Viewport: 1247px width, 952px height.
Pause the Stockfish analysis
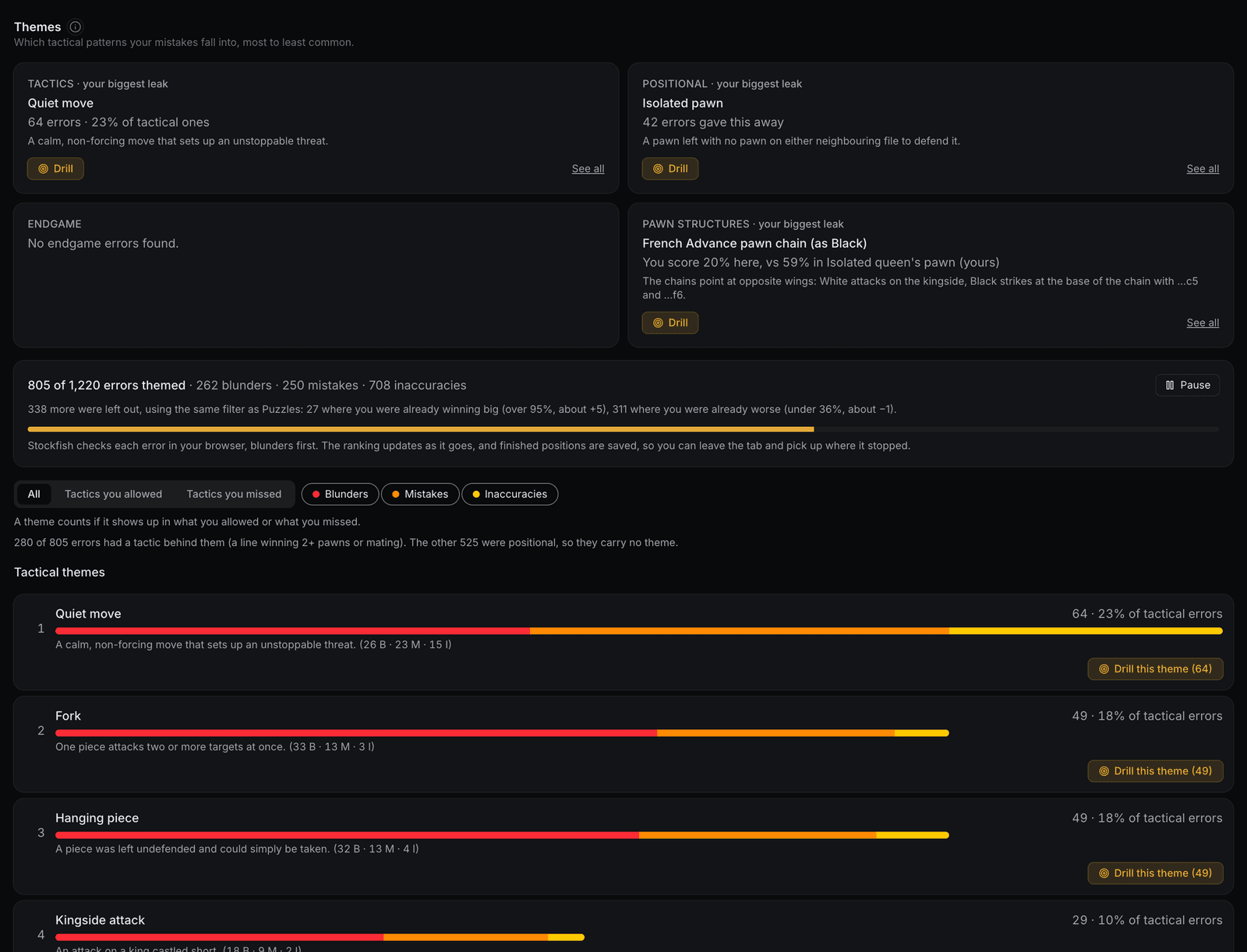click(1188, 386)
